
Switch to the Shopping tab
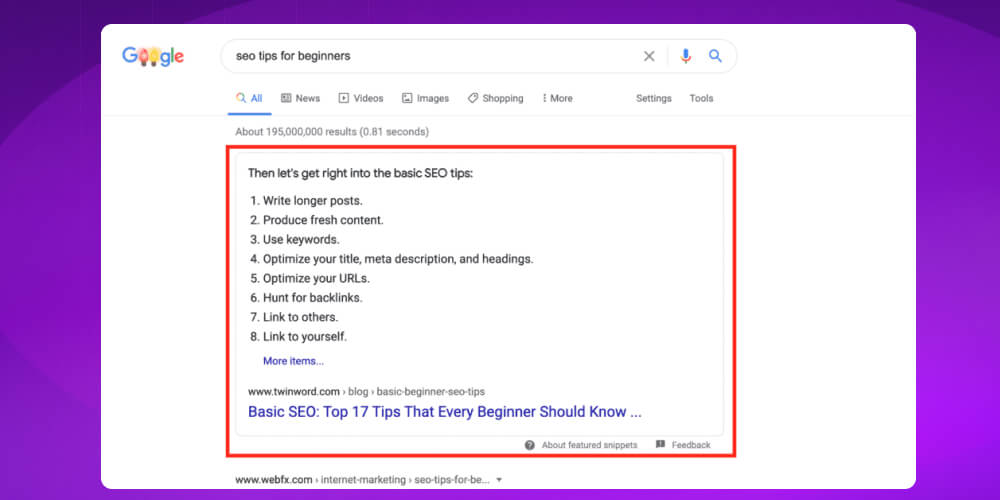click(496, 98)
